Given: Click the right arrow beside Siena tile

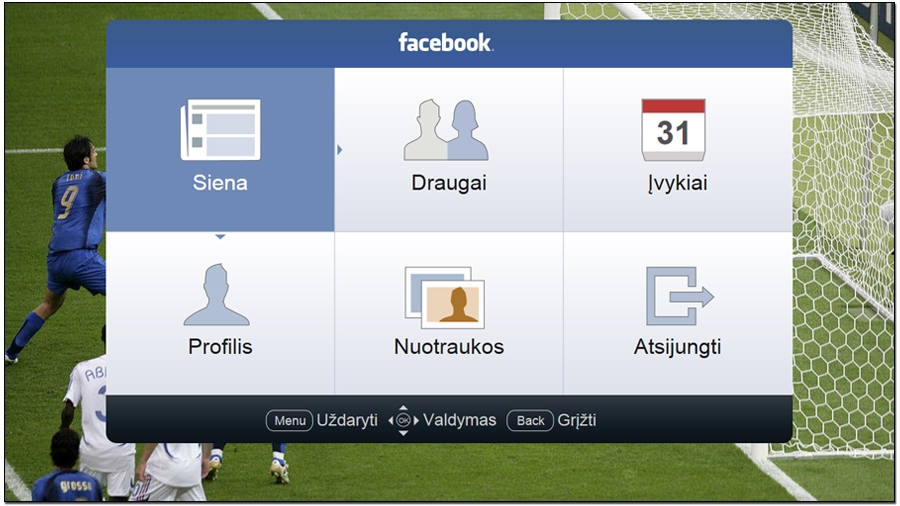Looking at the screenshot, I should coord(340,150).
